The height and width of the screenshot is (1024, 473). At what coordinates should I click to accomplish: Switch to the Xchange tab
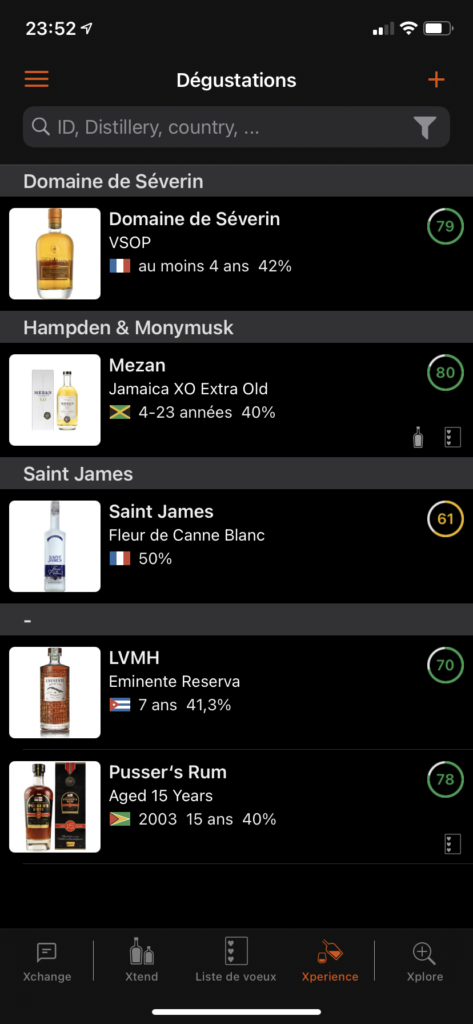click(x=47, y=961)
